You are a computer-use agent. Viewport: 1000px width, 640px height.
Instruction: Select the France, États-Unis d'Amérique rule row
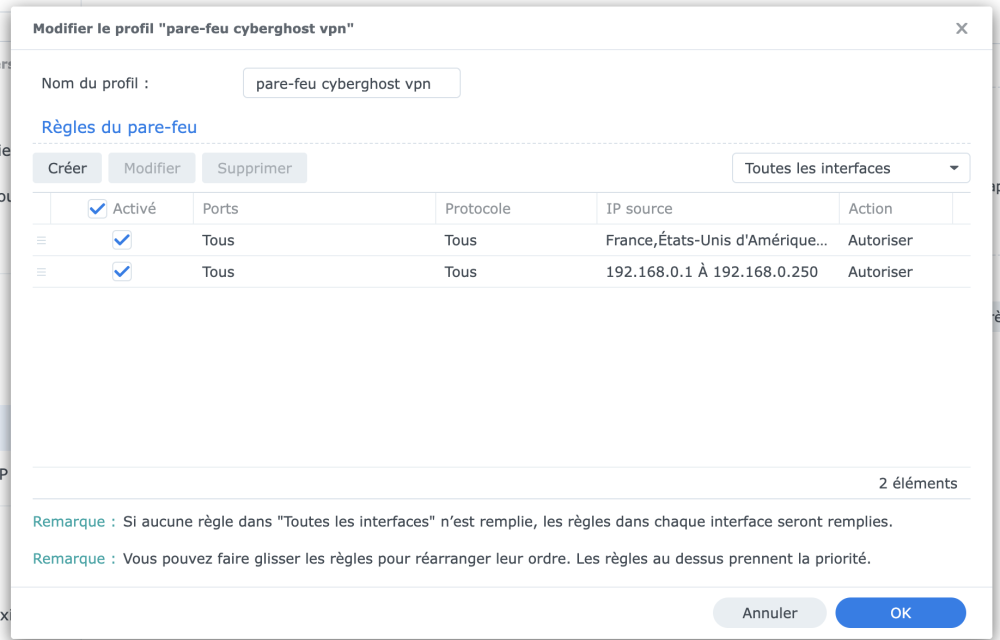501,240
